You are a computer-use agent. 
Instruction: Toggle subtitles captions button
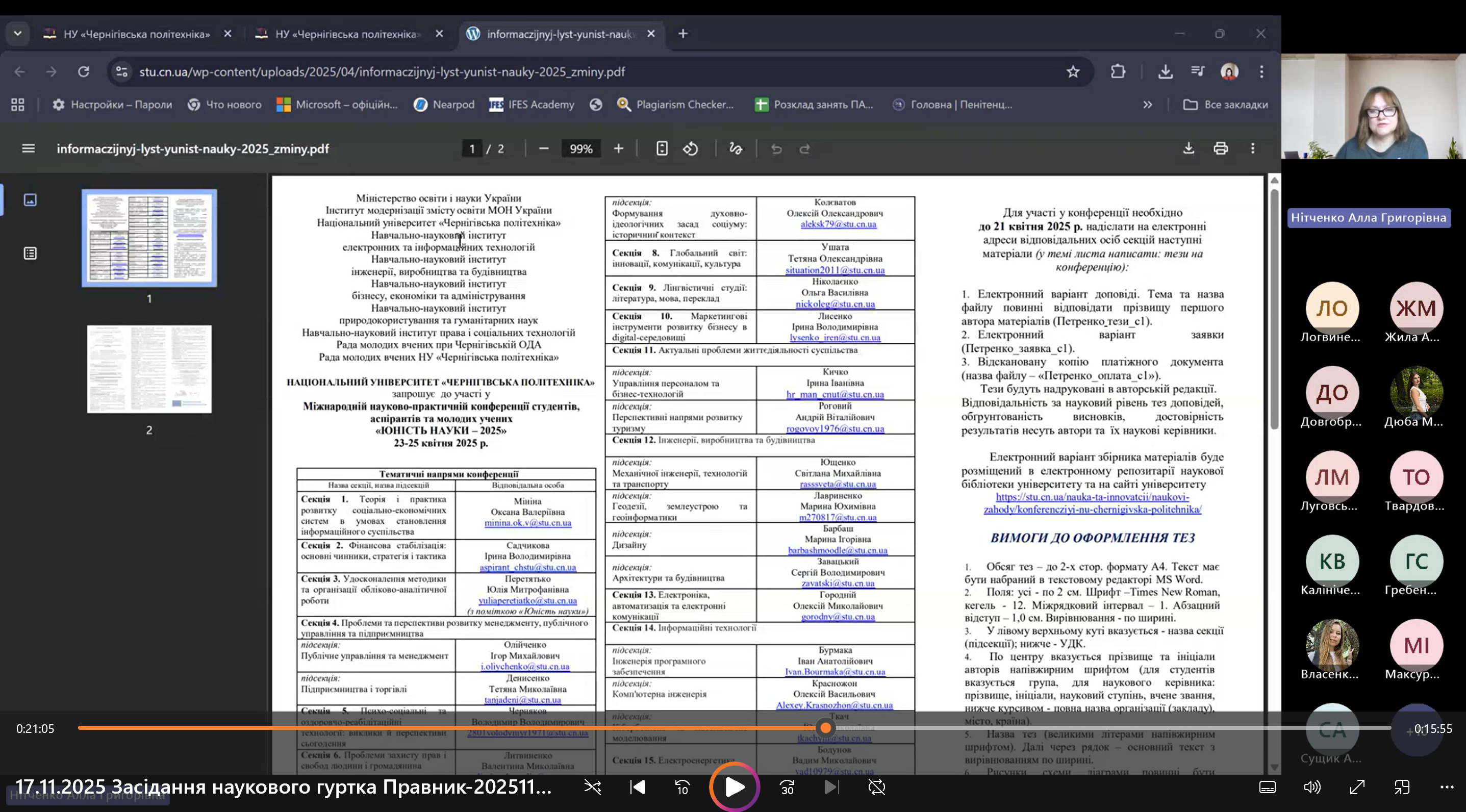pyautogui.click(x=1268, y=788)
